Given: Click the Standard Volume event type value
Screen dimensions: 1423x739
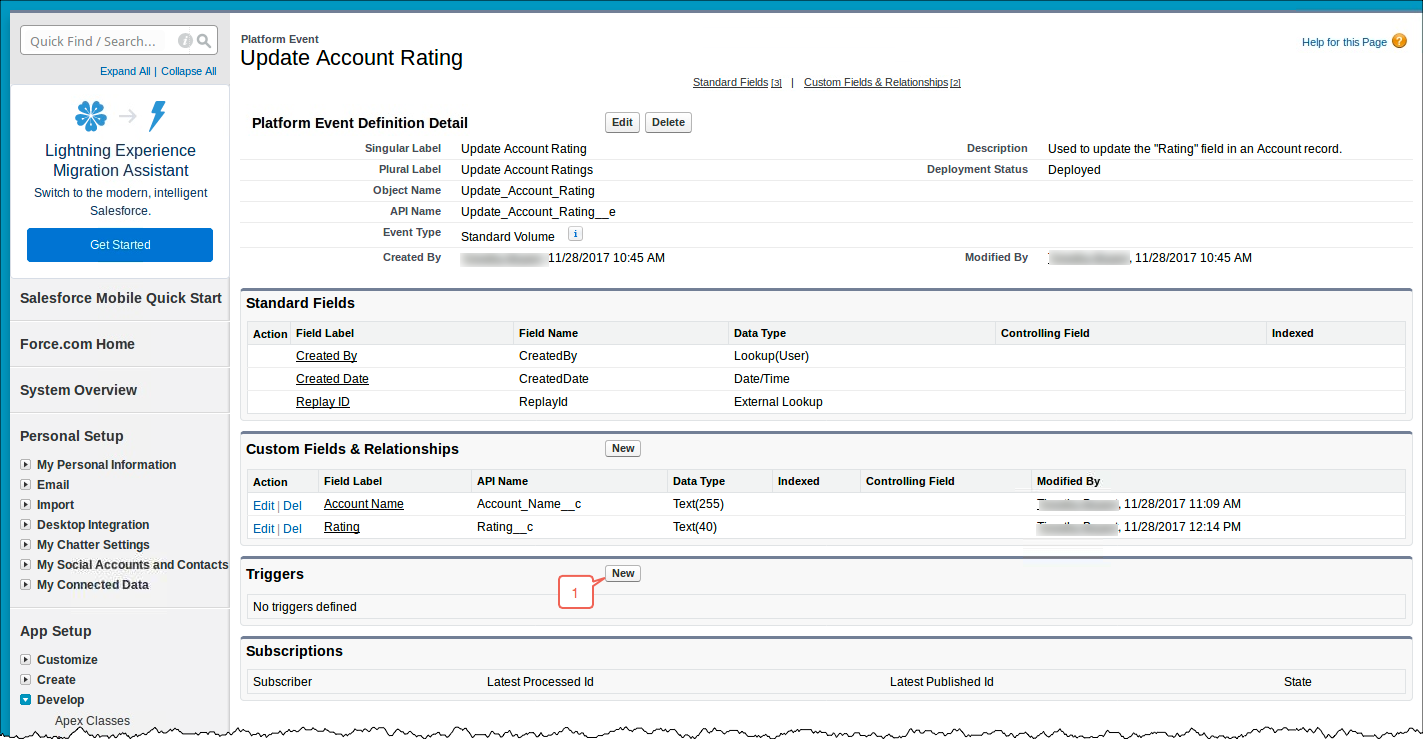Looking at the screenshot, I should [508, 237].
